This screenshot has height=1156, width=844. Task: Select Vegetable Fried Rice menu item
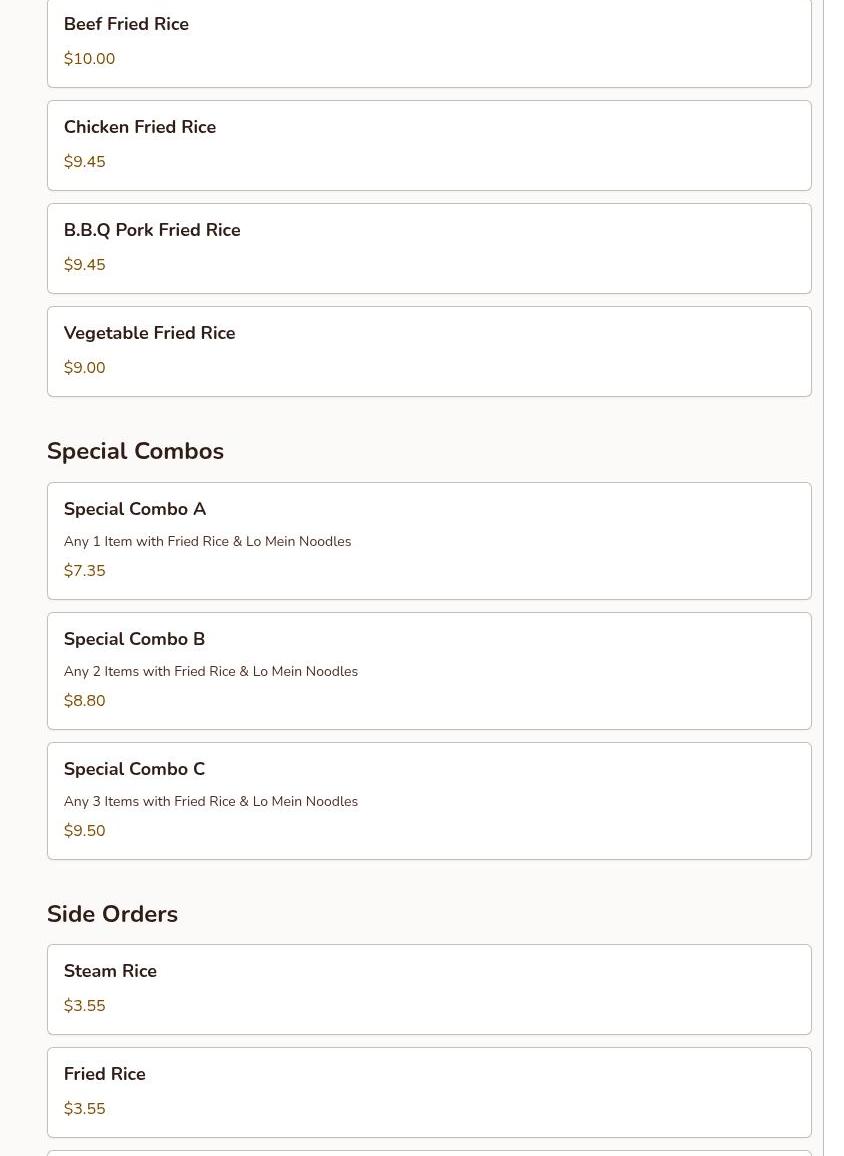pyautogui.click(x=429, y=352)
